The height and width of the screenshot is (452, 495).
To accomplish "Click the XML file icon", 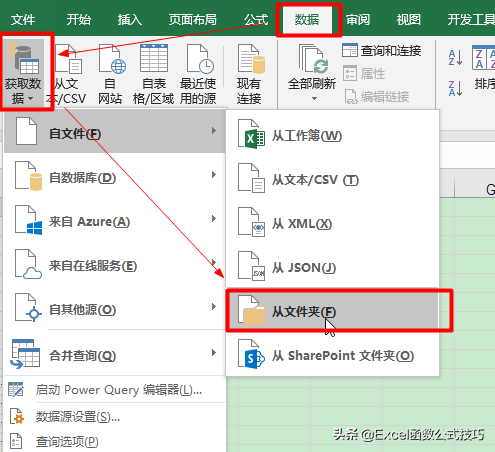I will 252,222.
